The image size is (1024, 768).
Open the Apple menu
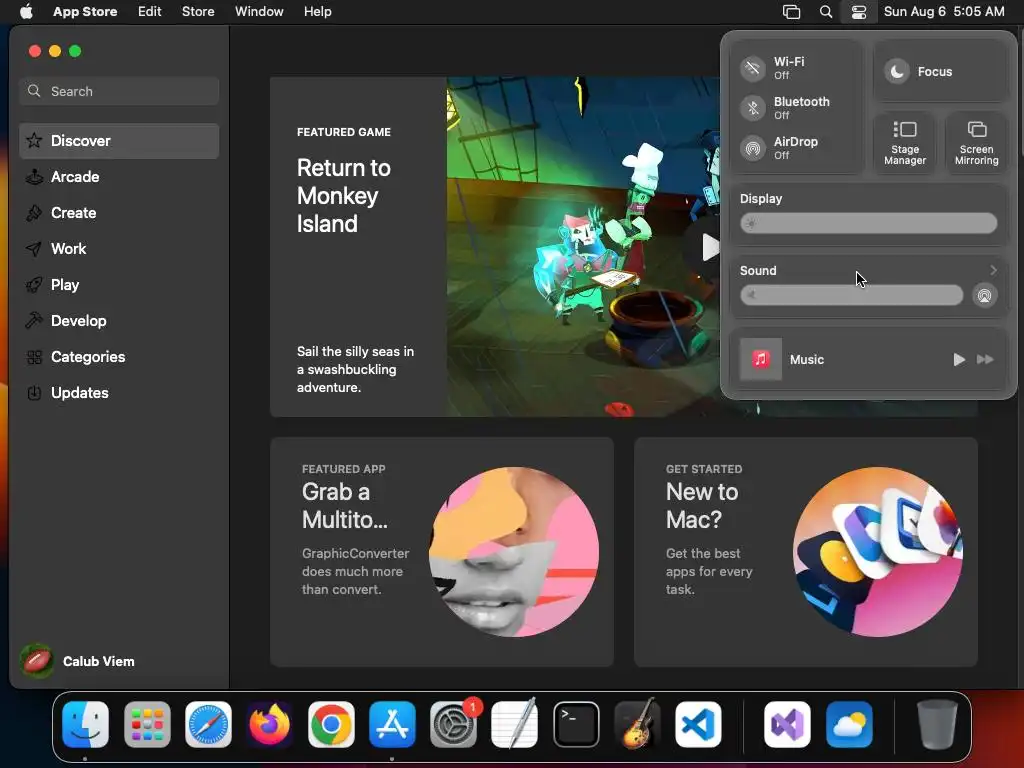tap(26, 11)
